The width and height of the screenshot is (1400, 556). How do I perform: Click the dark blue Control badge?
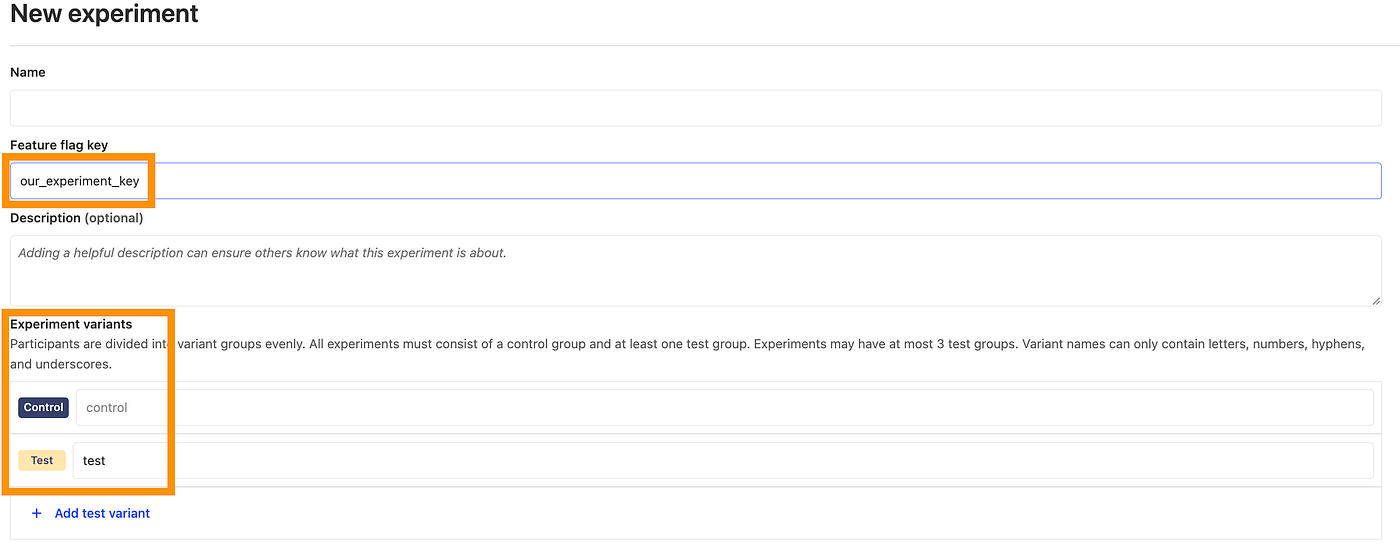click(44, 407)
